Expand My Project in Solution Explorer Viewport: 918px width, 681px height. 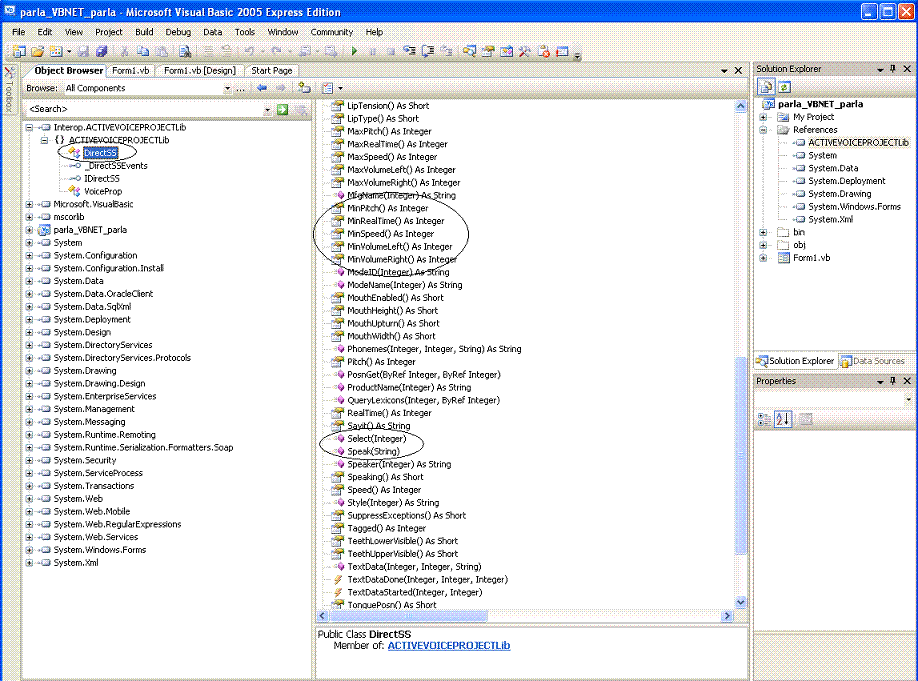point(763,117)
